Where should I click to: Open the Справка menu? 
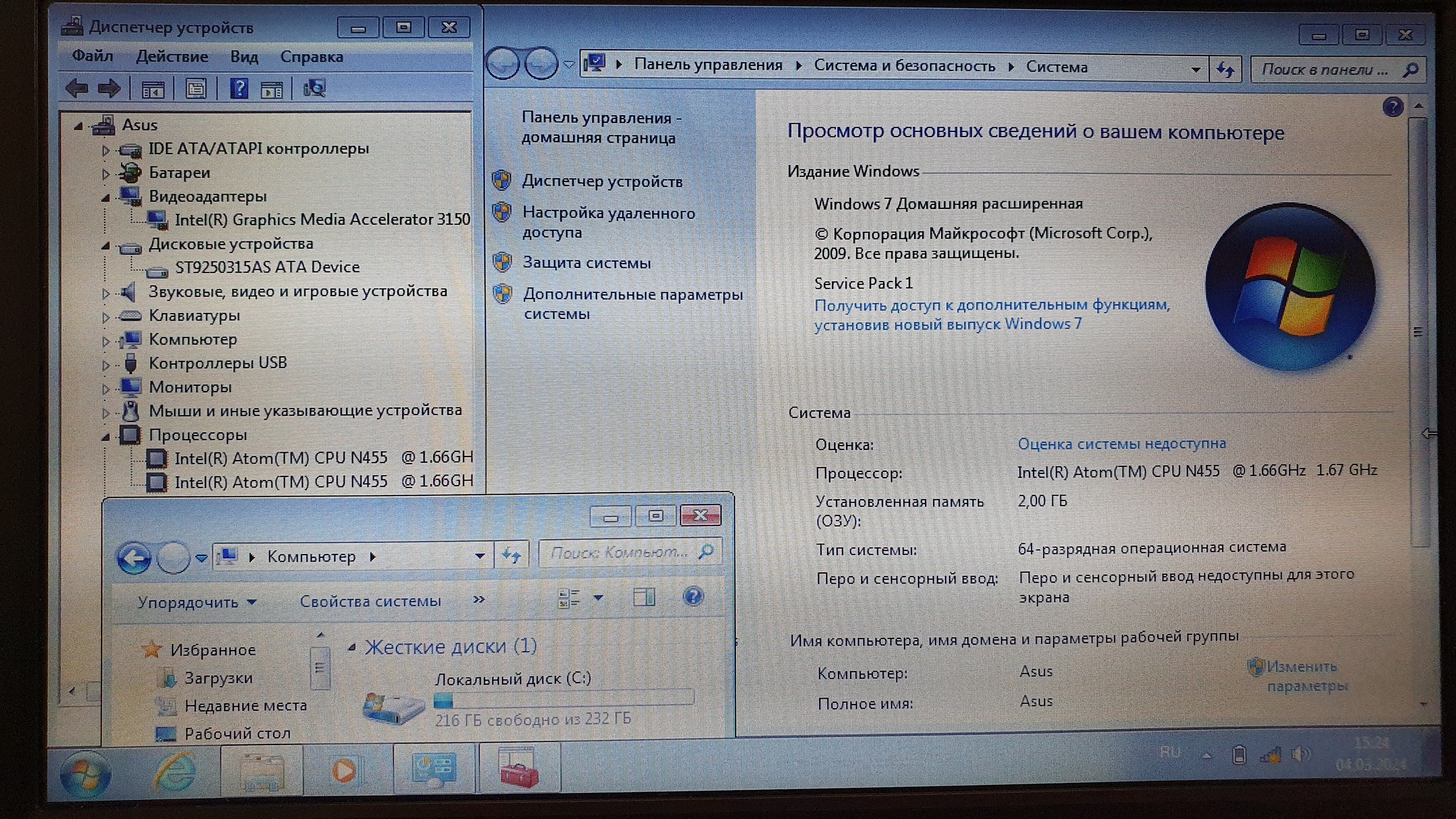pos(311,57)
